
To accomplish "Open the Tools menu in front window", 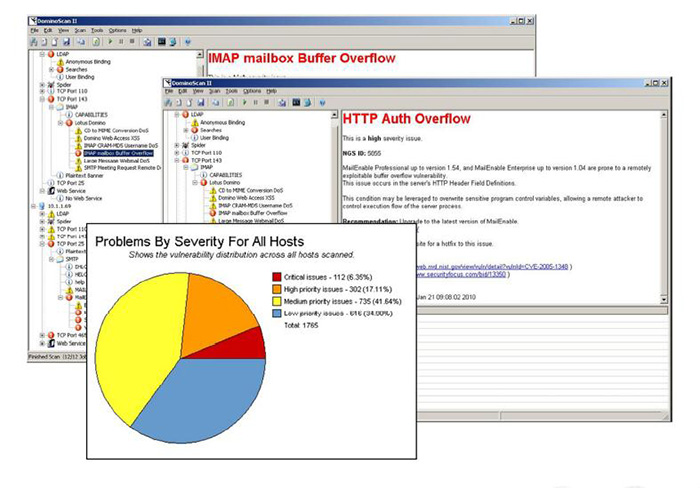I will pyautogui.click(x=231, y=91).
